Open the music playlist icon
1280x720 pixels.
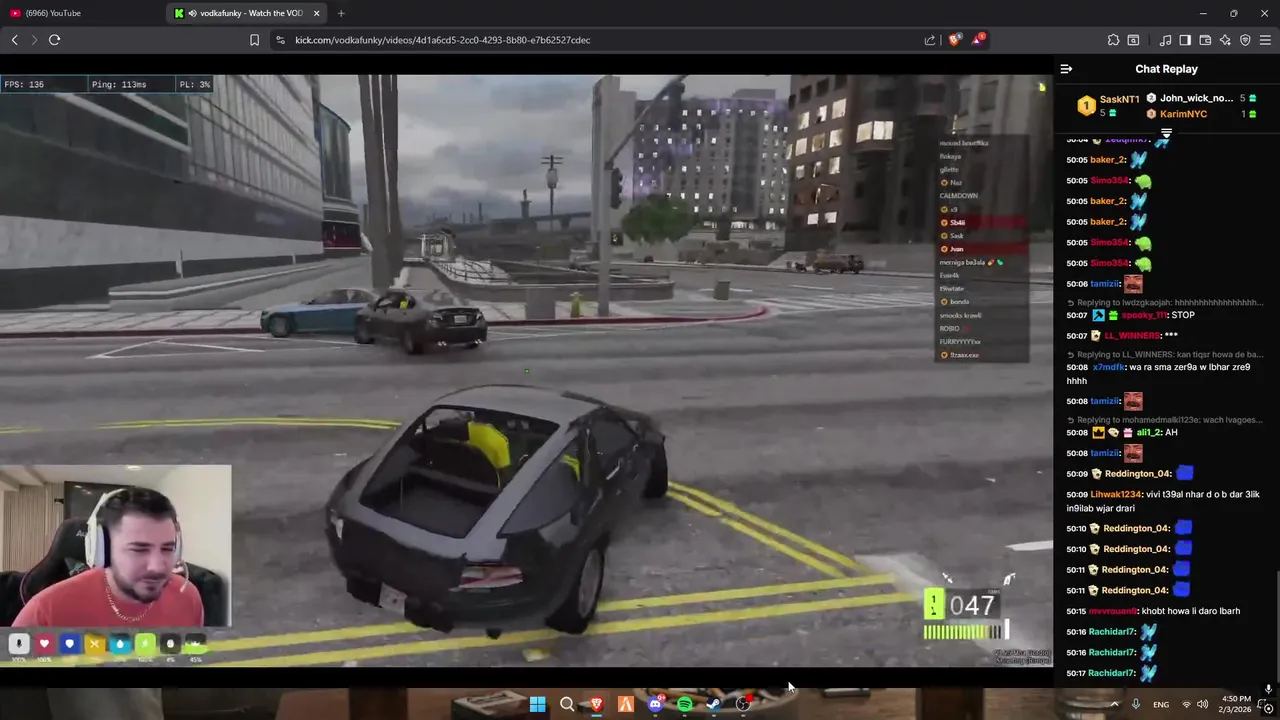1165,40
